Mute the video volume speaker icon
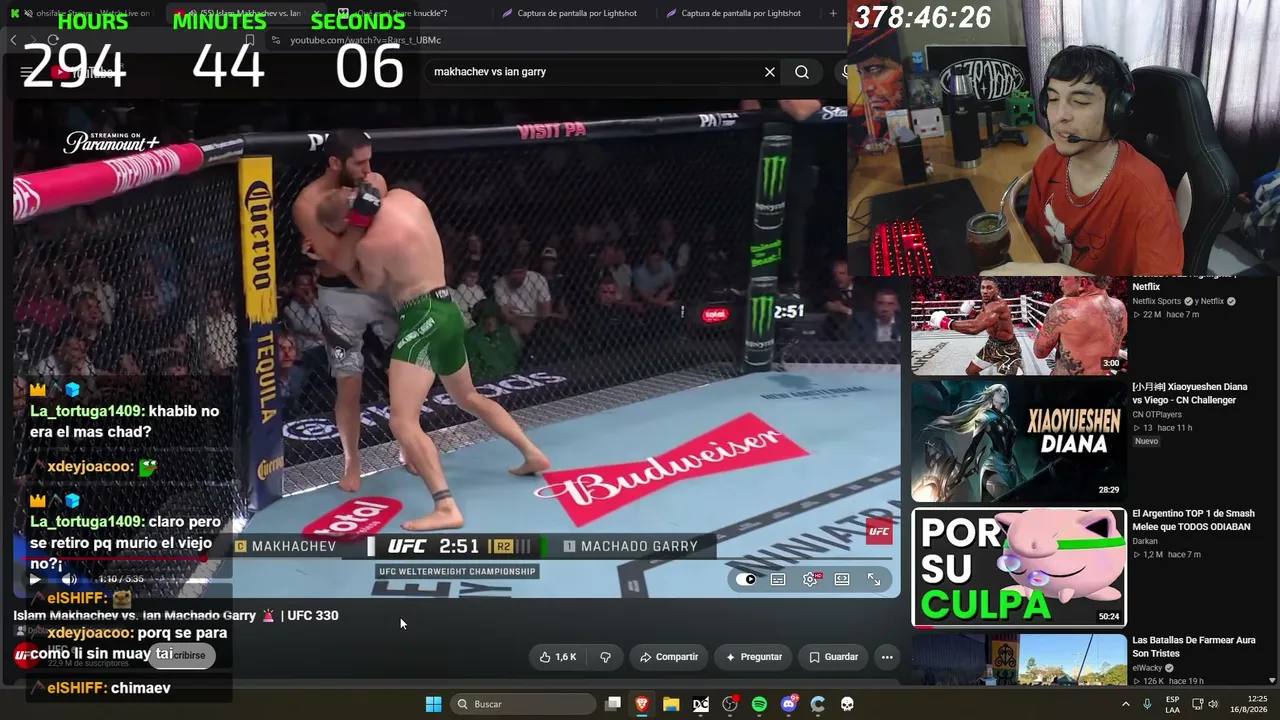This screenshot has height=720, width=1280. click(x=69, y=579)
